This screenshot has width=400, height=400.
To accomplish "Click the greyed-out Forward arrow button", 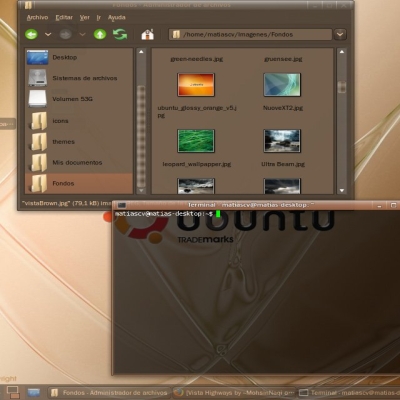I will click(x=66, y=34).
